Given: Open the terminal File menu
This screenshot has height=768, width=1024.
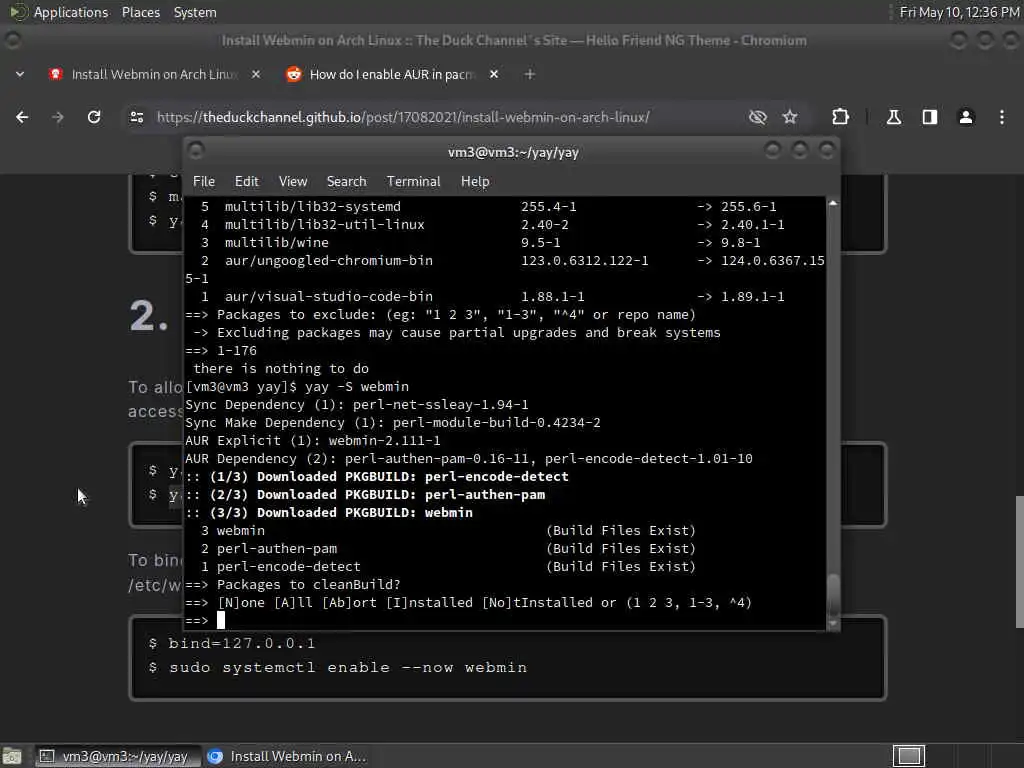Looking at the screenshot, I should [204, 182].
